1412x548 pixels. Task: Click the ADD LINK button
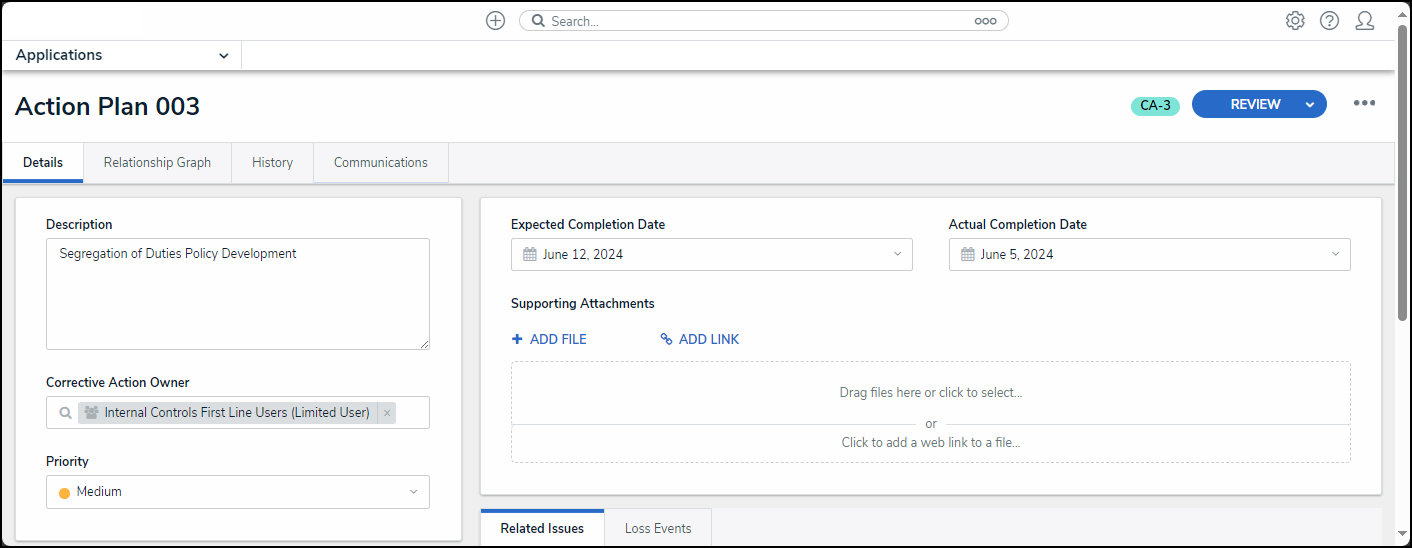[x=700, y=340]
